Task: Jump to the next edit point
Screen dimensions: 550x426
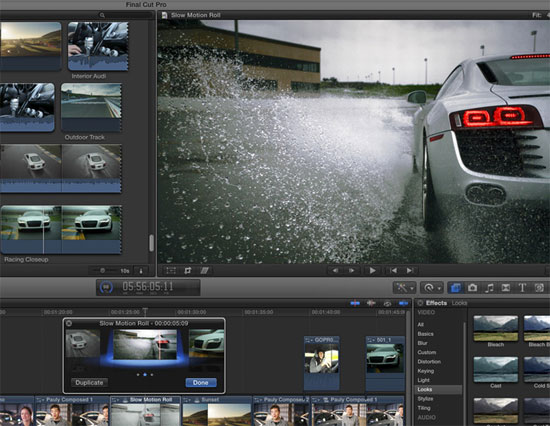Action: click(x=410, y=271)
